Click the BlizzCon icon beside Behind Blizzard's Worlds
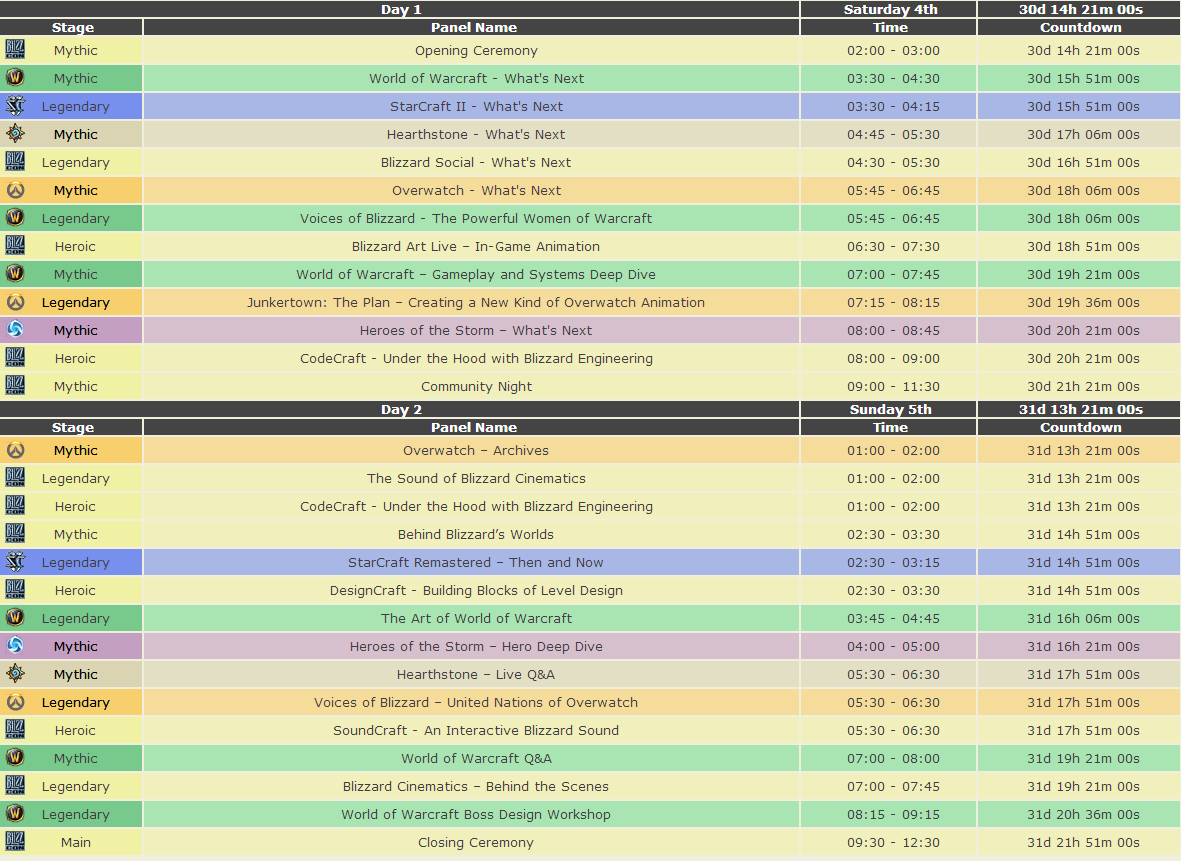Image resolution: width=1181 pixels, height=861 pixels. pyautogui.click(x=15, y=533)
